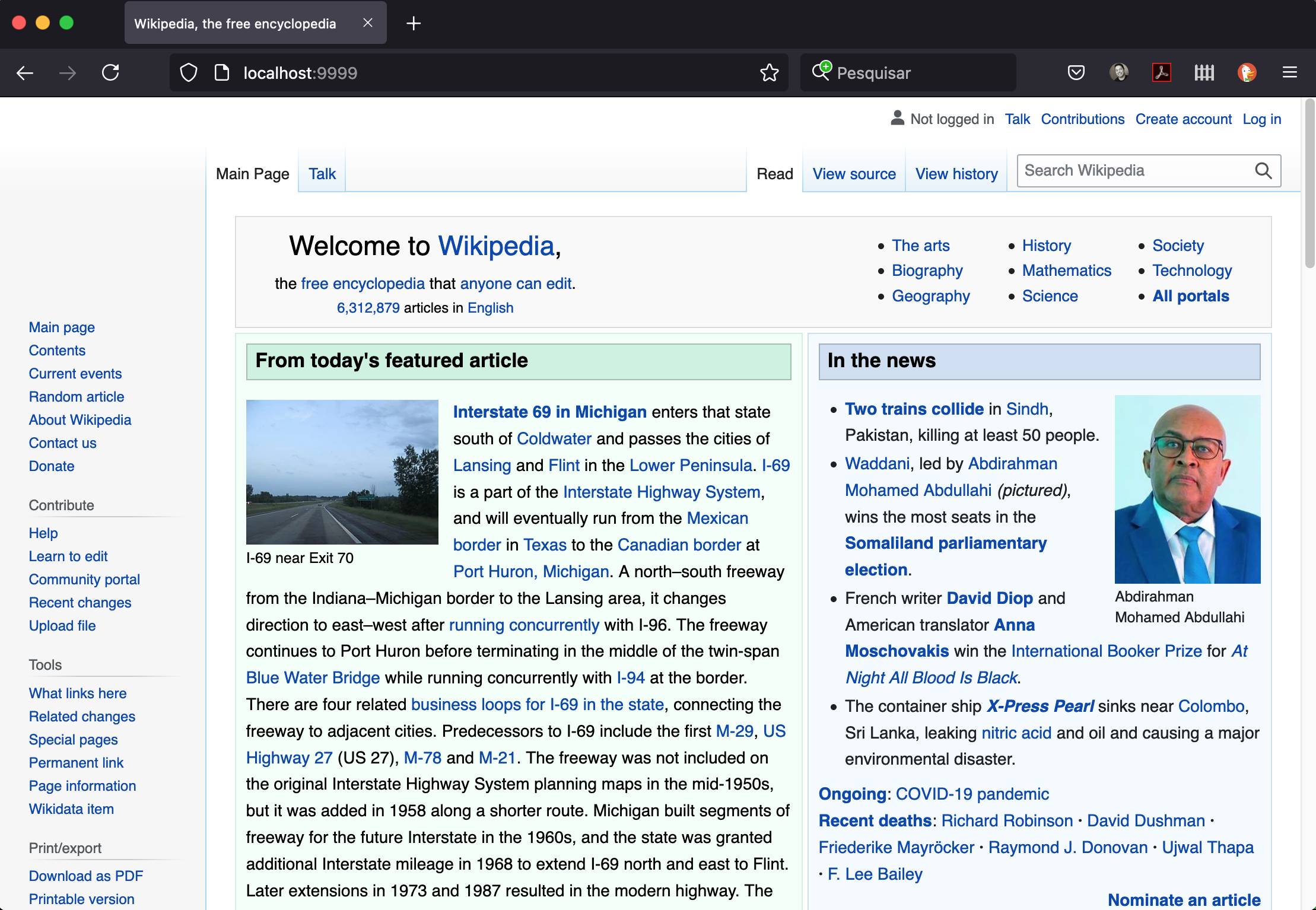Open the Firefox hamburger menu

1289,73
